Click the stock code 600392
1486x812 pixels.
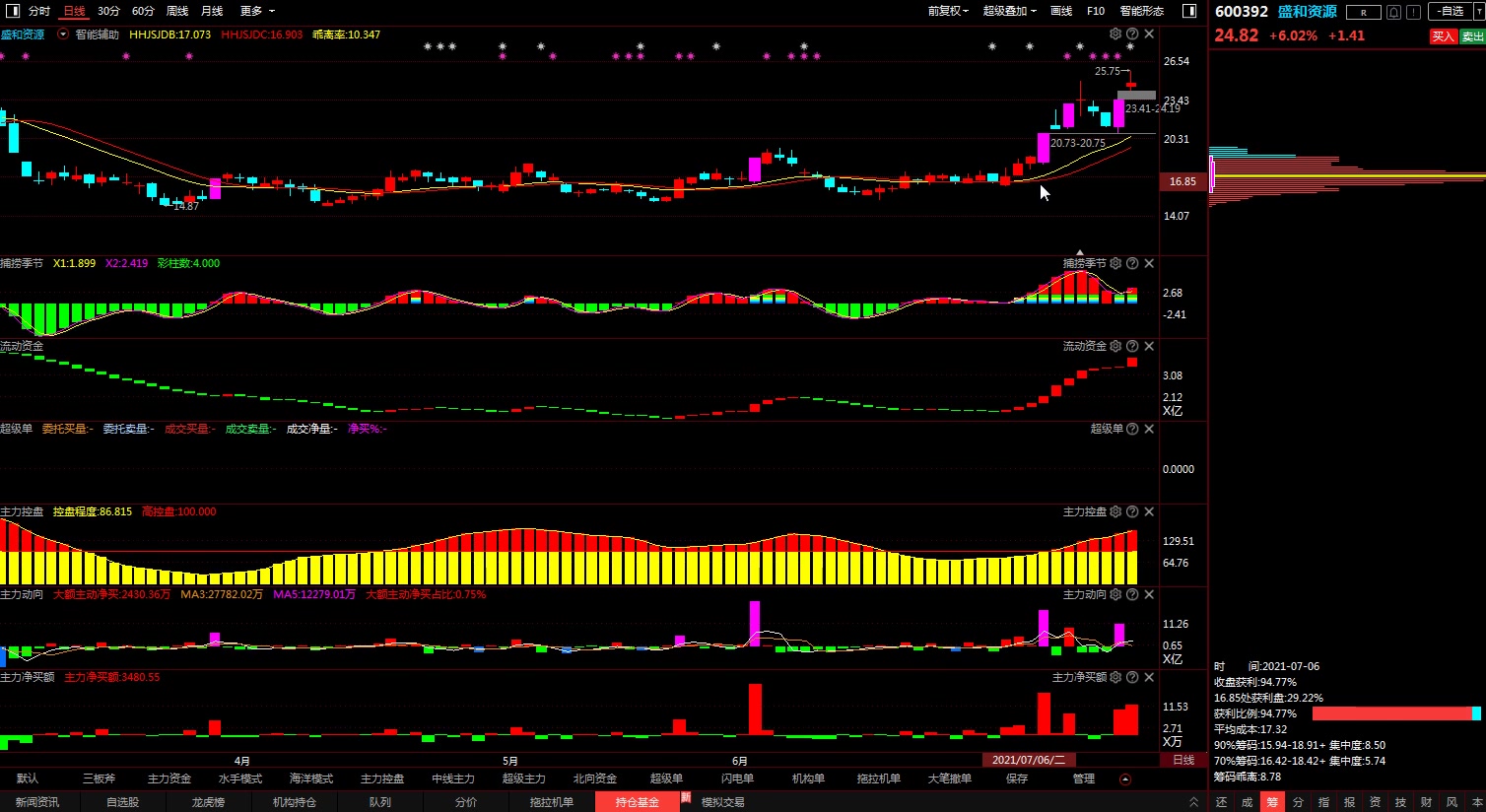1242,12
